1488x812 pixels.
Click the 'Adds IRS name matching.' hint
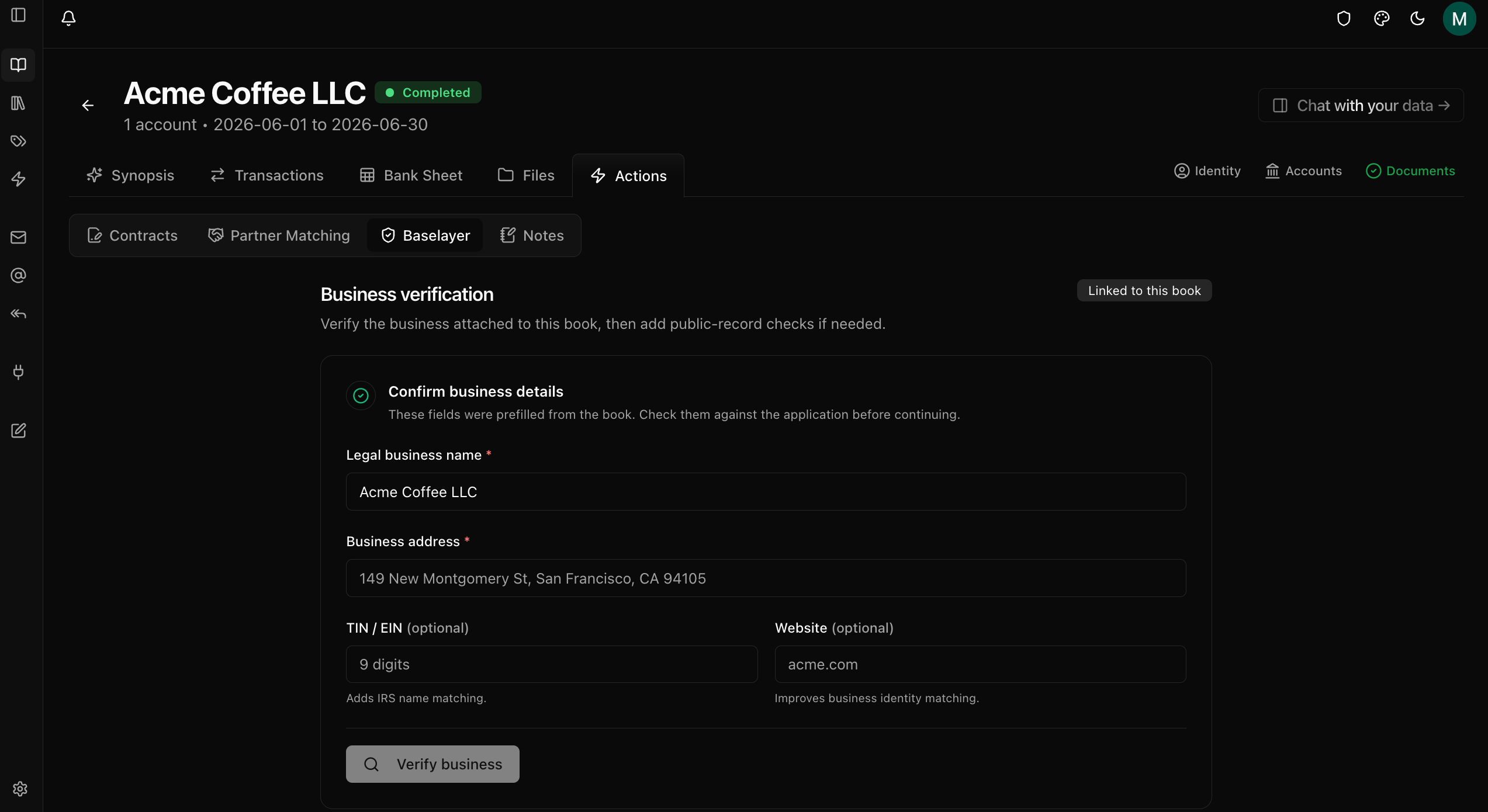tap(416, 698)
